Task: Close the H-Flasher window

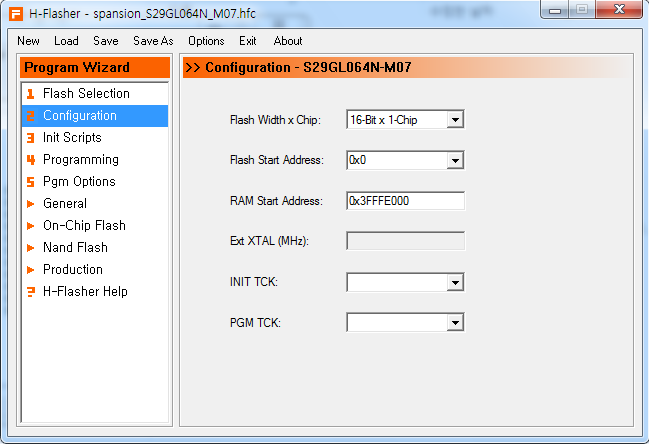Action: coord(619,10)
